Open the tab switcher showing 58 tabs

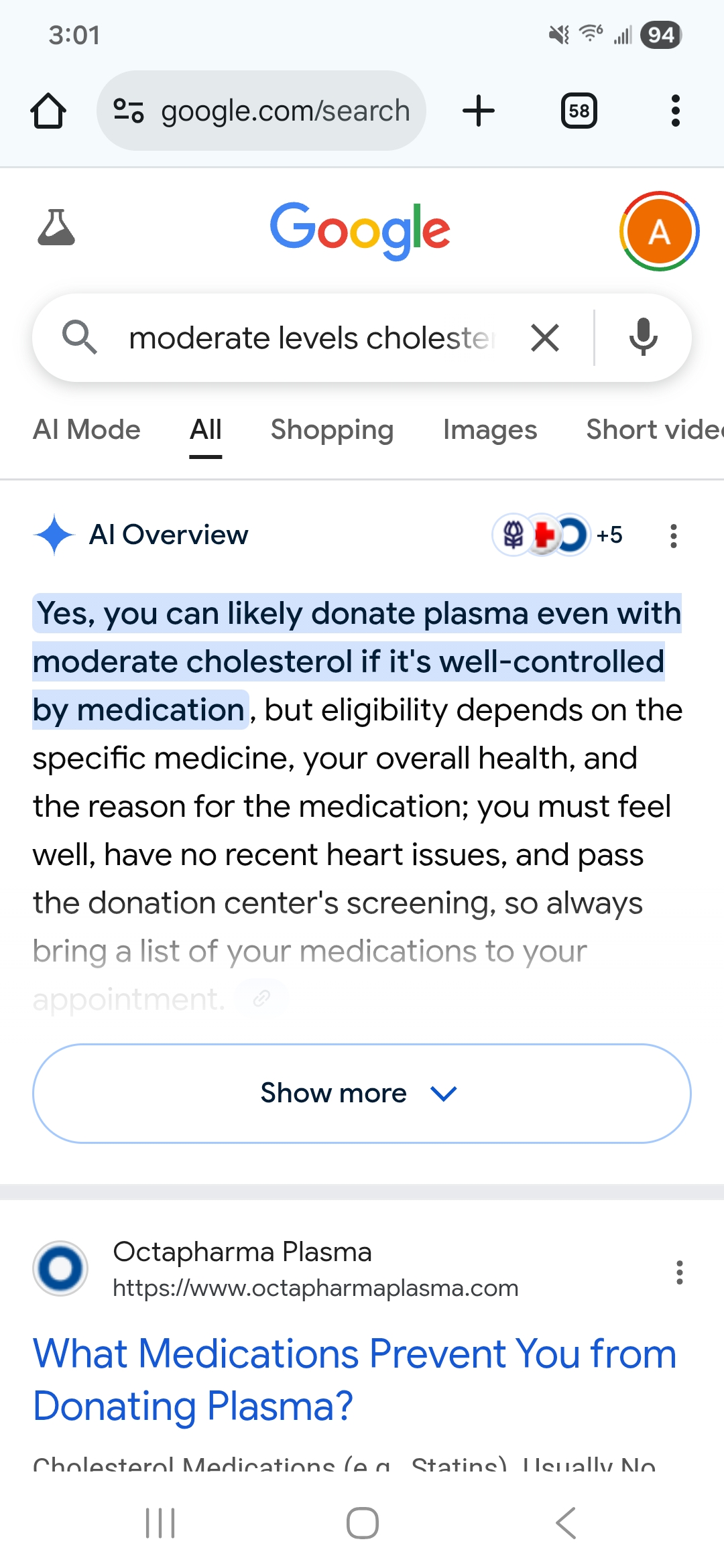(x=579, y=111)
